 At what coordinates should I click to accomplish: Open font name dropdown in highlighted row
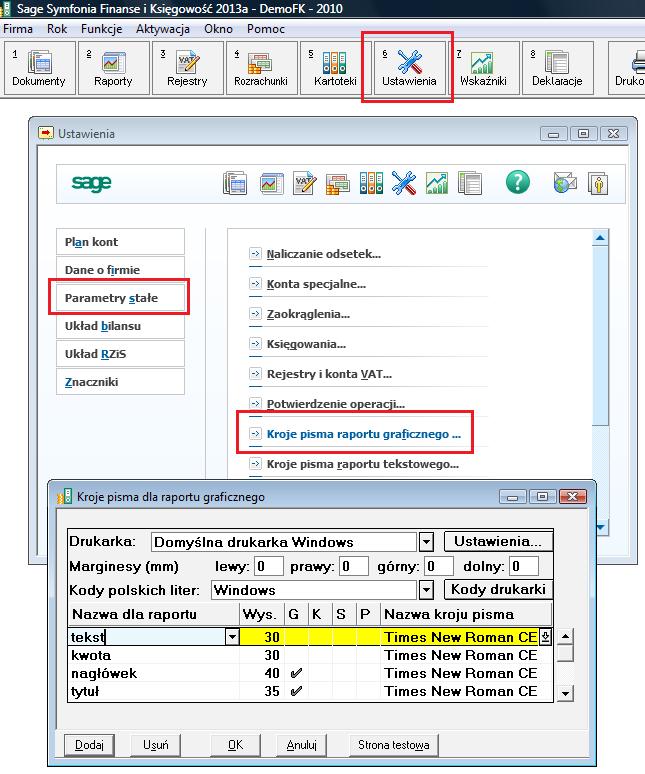(x=545, y=637)
